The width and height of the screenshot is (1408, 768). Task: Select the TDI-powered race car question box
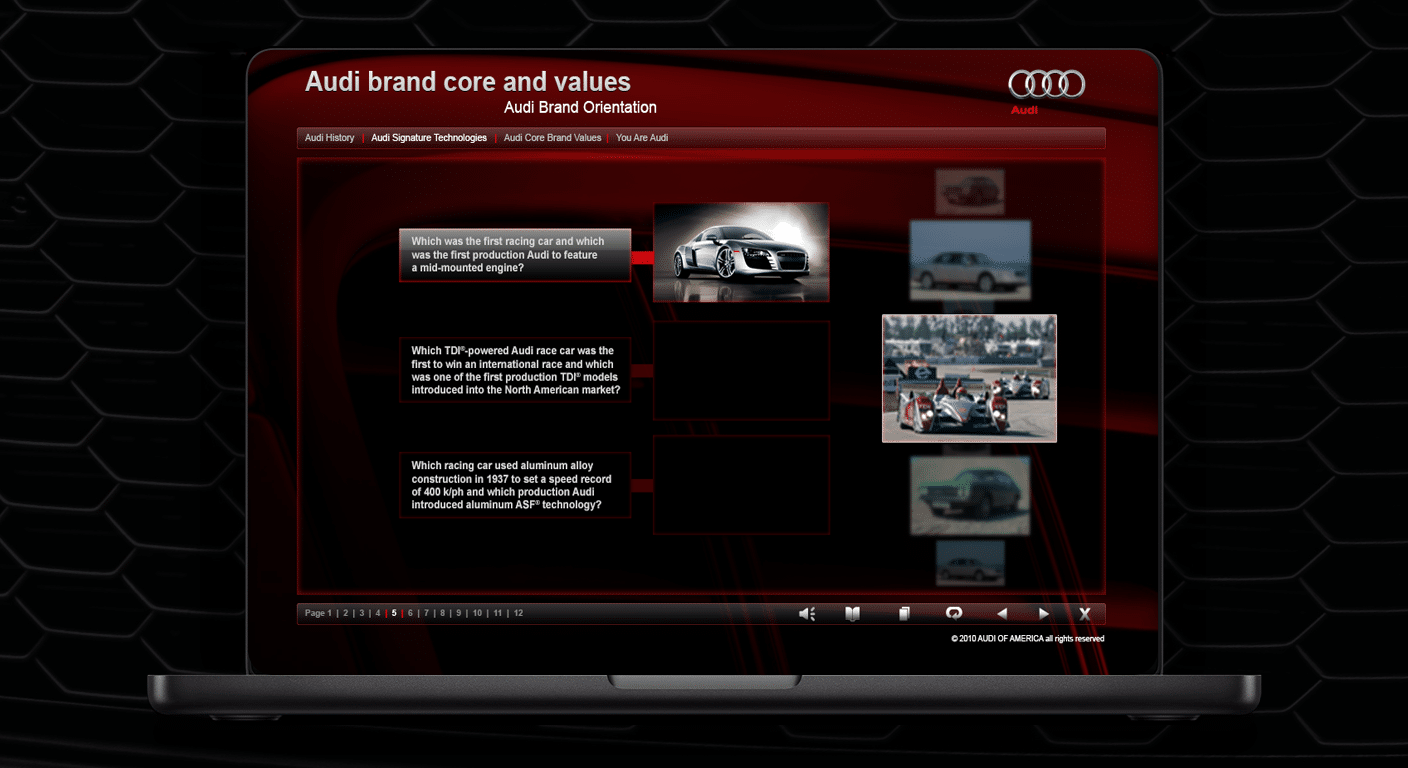pos(515,370)
